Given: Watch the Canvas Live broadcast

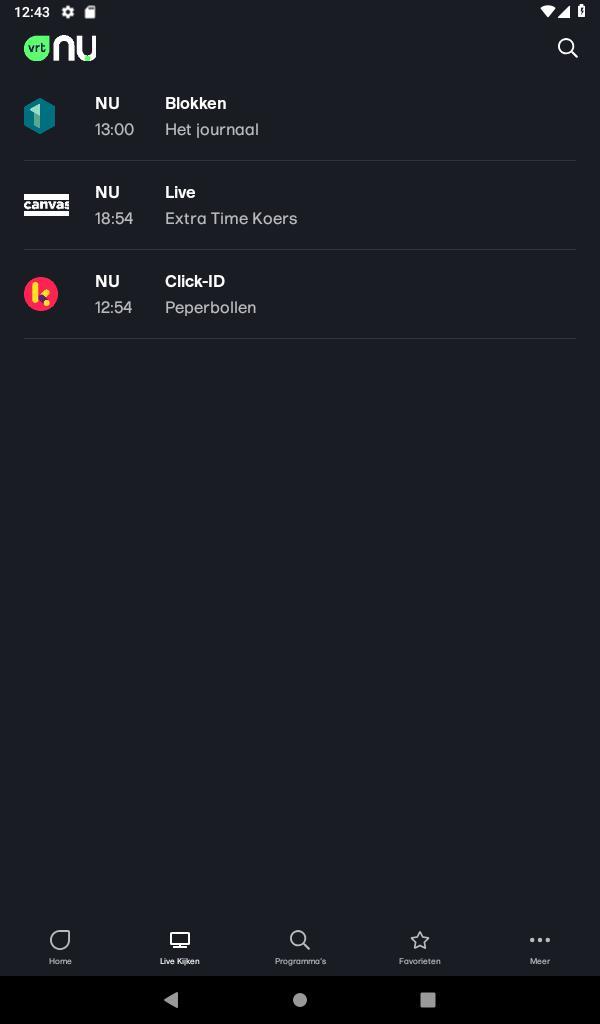Looking at the screenshot, I should tap(180, 192).
